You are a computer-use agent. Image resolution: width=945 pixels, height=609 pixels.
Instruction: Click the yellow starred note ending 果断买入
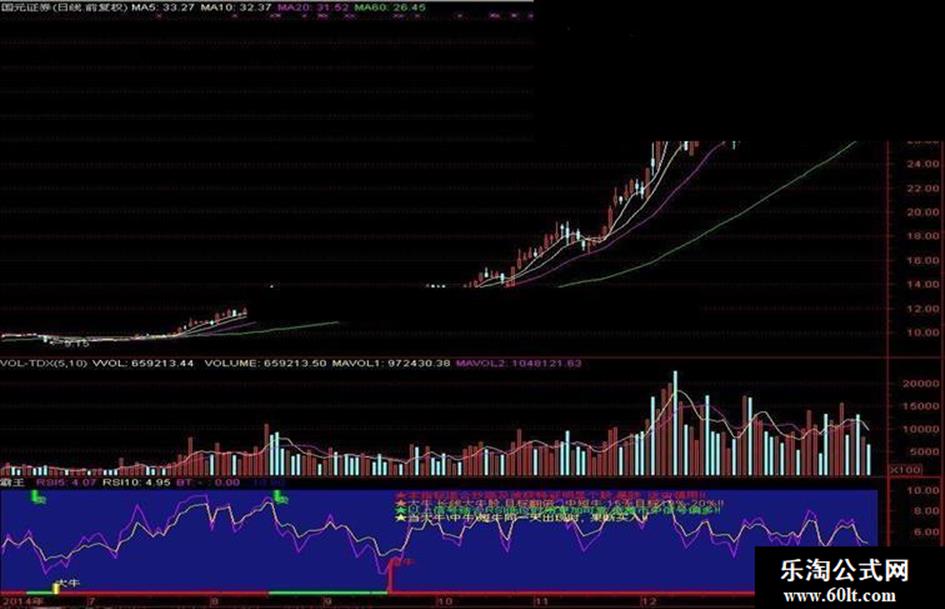[520, 518]
